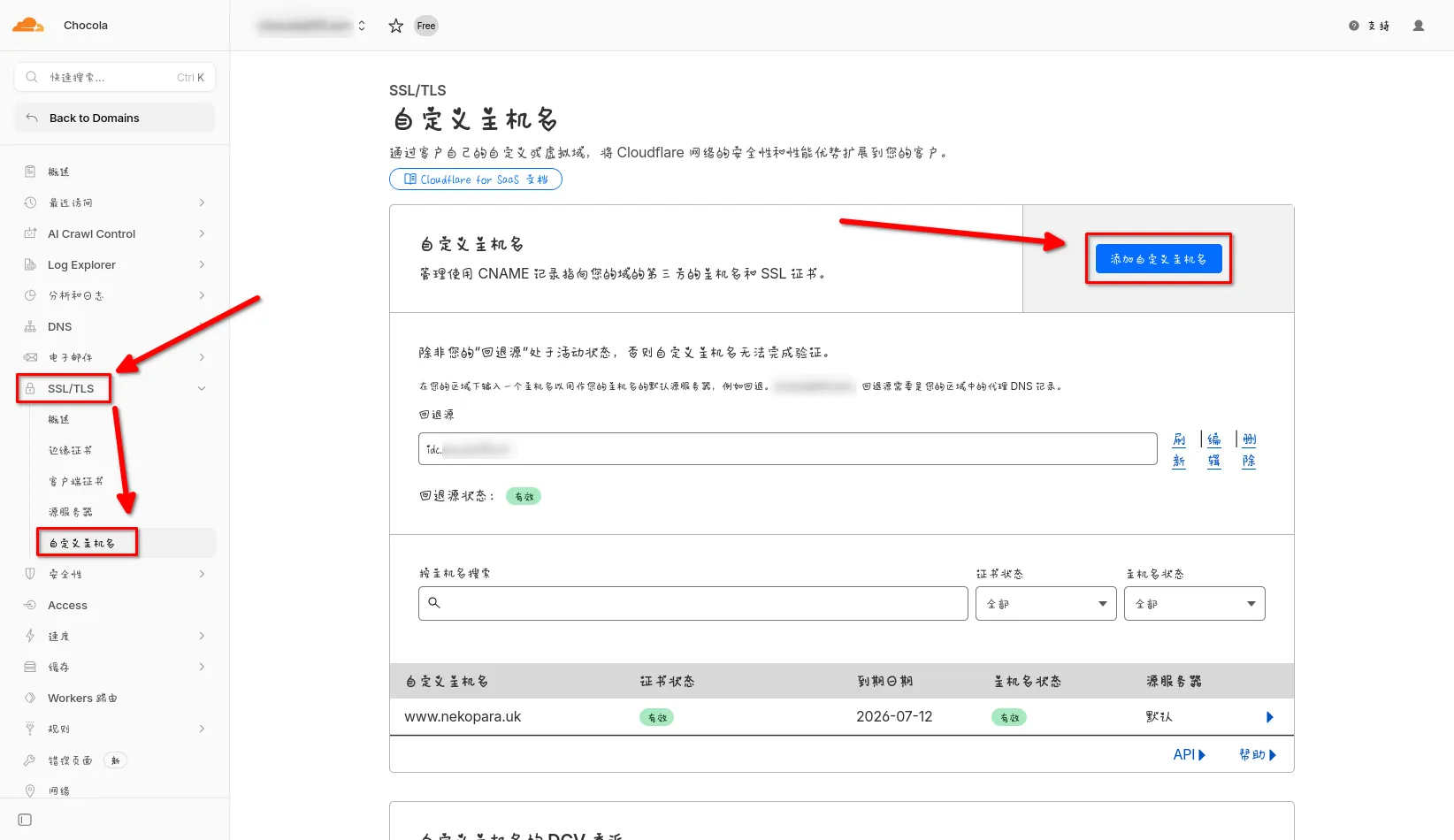
Task: Click the www.nekopara.uk hostname cell
Action: (x=463, y=717)
